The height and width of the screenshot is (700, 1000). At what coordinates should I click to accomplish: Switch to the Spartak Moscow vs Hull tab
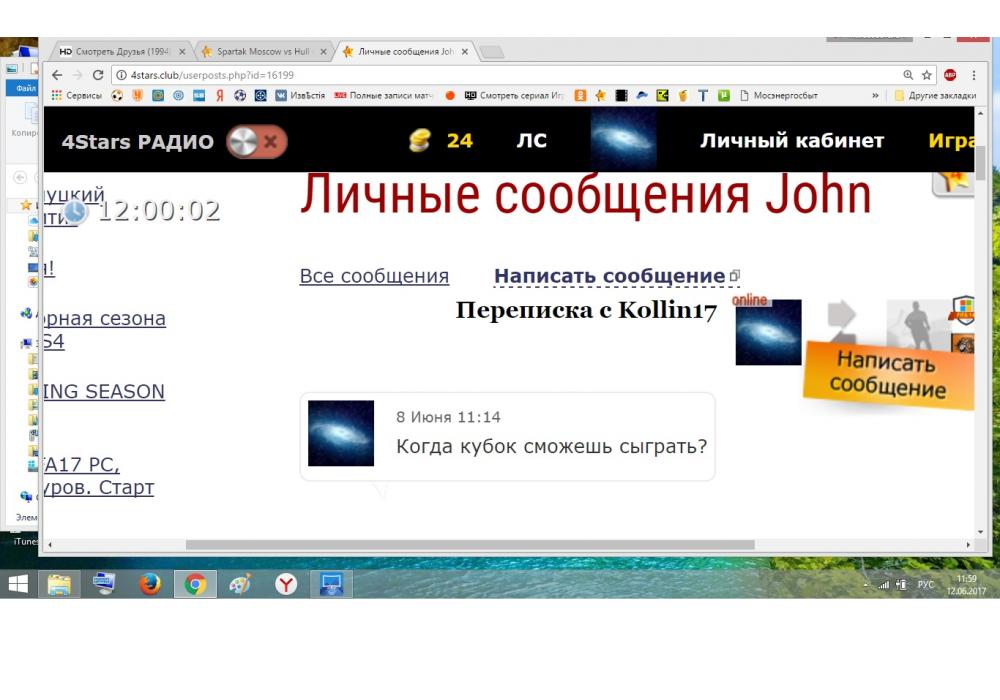pos(264,51)
